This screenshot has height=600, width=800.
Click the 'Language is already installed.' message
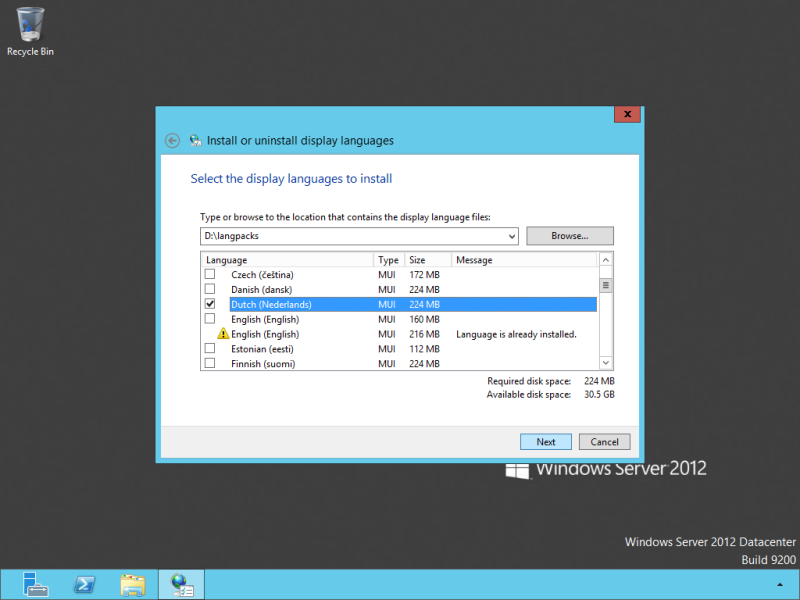tap(516, 334)
